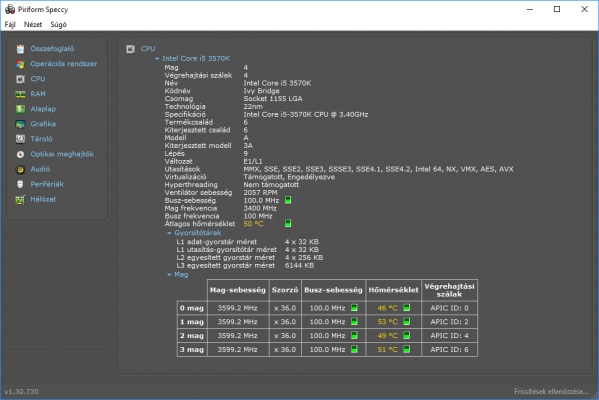Open the Összefoglaló summary icon in sidebar

pyautogui.click(x=20, y=49)
